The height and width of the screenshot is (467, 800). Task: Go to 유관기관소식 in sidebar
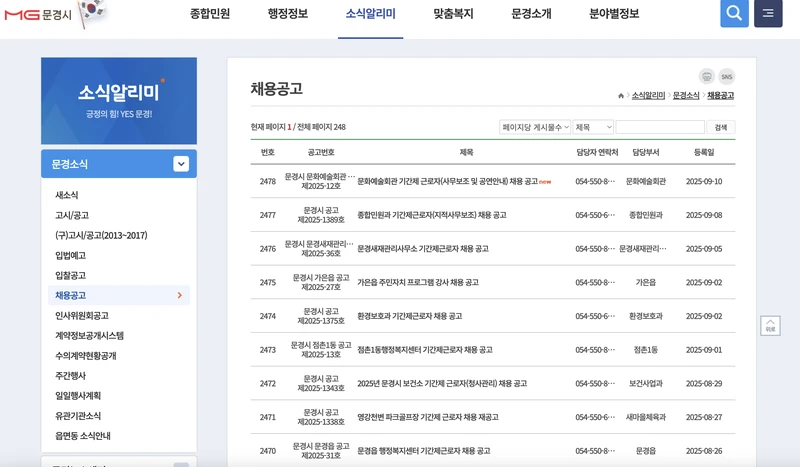pyautogui.click(x=78, y=416)
